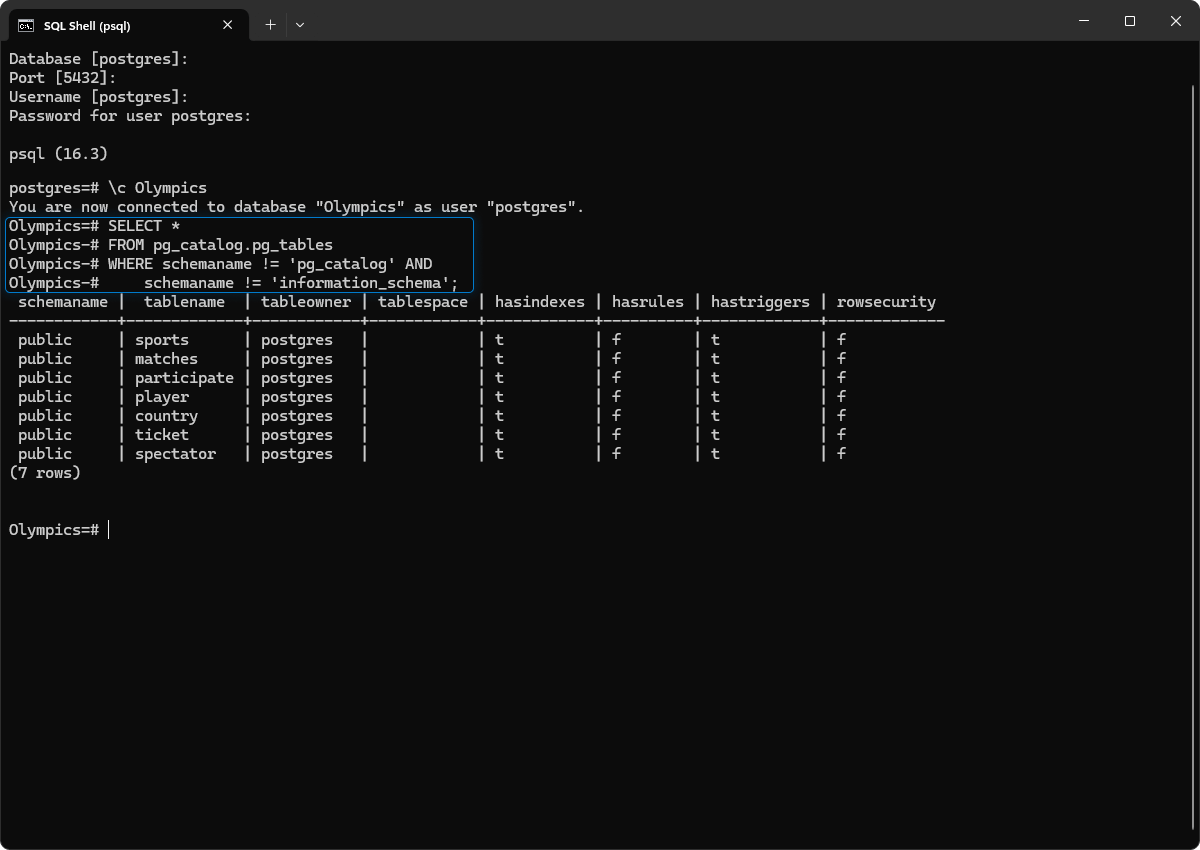Select the 'schemaname' column header text

point(62,301)
